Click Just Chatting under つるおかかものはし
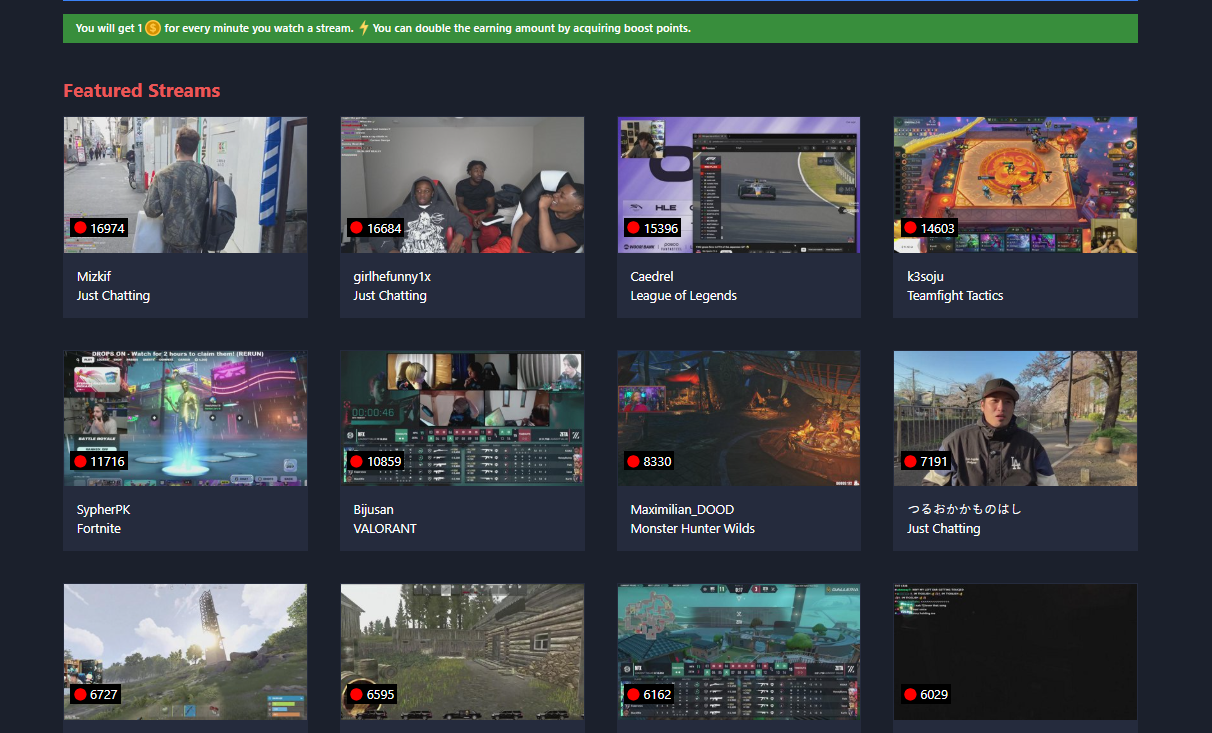The height and width of the screenshot is (733, 1212). click(943, 528)
